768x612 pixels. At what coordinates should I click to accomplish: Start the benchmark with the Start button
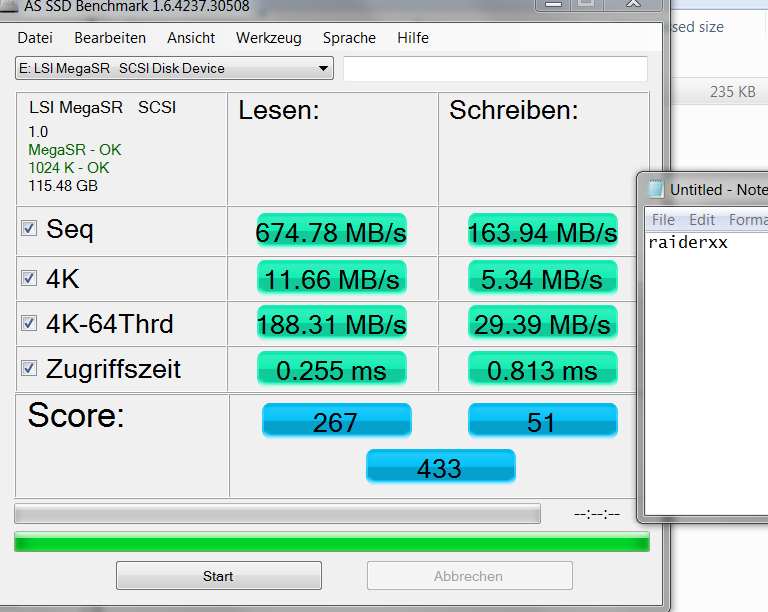click(218, 576)
